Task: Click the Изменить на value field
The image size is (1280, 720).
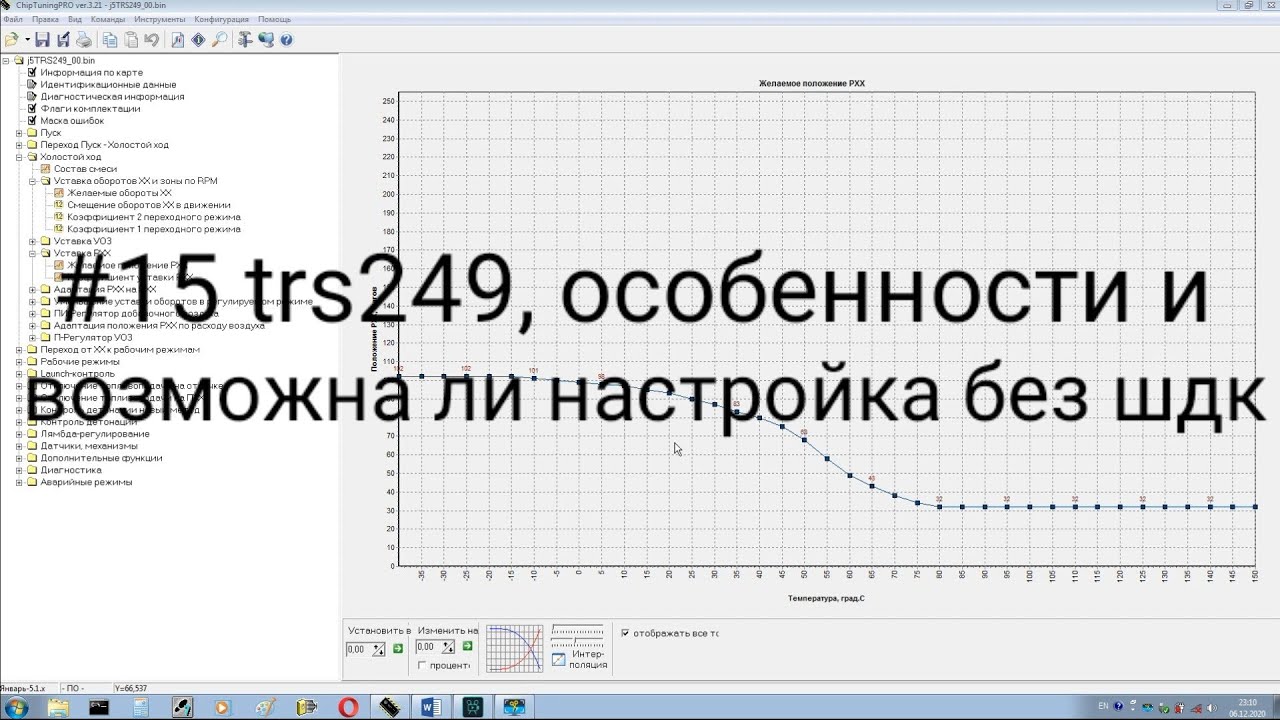Action: 428,647
